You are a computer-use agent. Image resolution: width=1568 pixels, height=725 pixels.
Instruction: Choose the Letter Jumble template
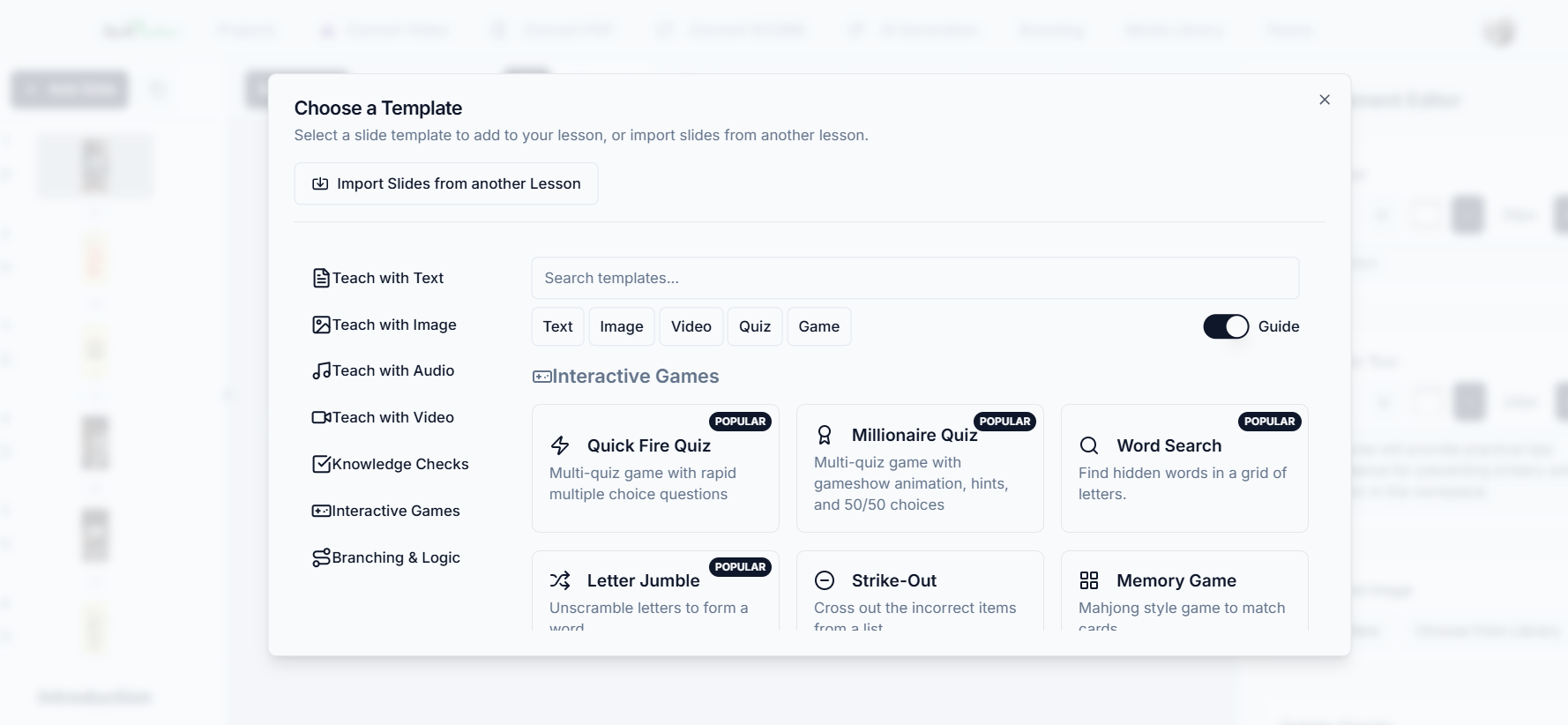[x=655, y=591]
